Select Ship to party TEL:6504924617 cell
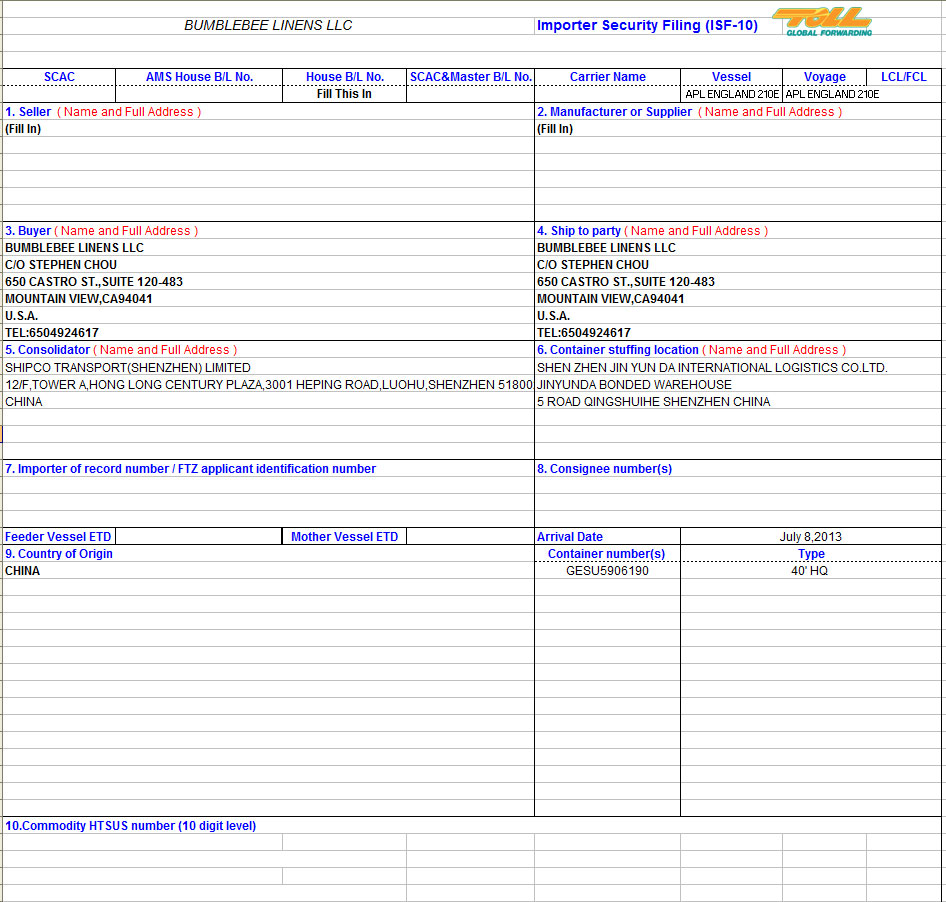The height and width of the screenshot is (902, 946). [738, 332]
